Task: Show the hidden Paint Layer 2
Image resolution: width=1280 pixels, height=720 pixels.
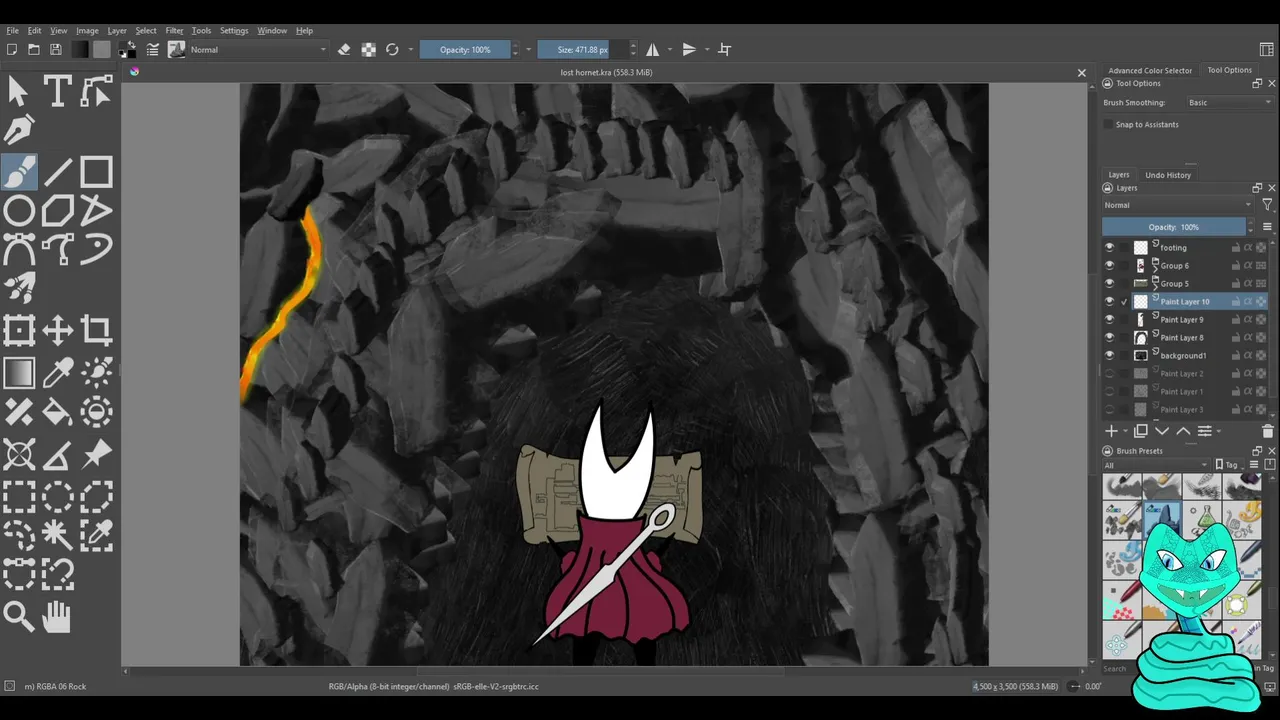Action: point(1109,373)
